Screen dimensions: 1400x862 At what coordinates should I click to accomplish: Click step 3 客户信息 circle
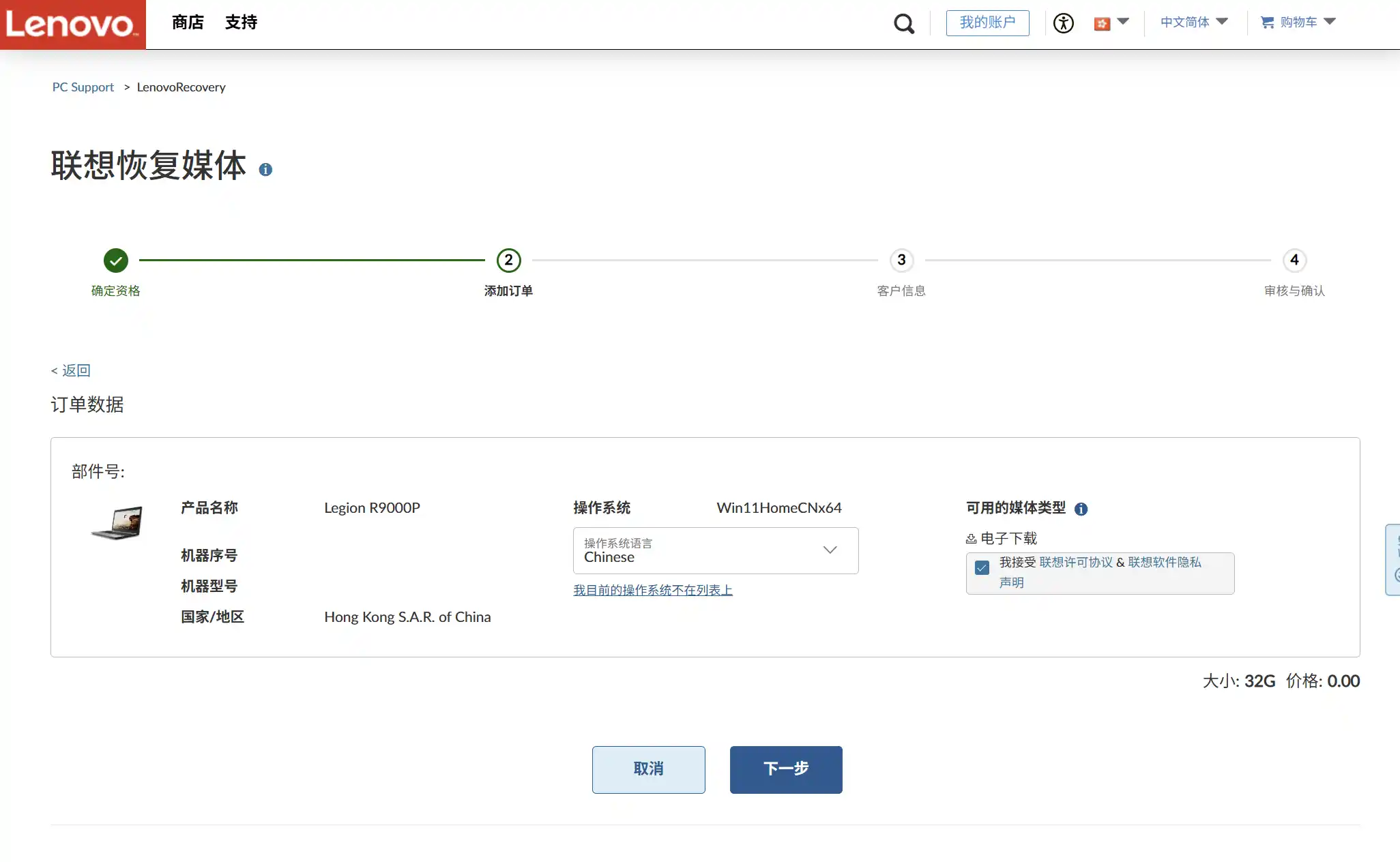coord(901,260)
